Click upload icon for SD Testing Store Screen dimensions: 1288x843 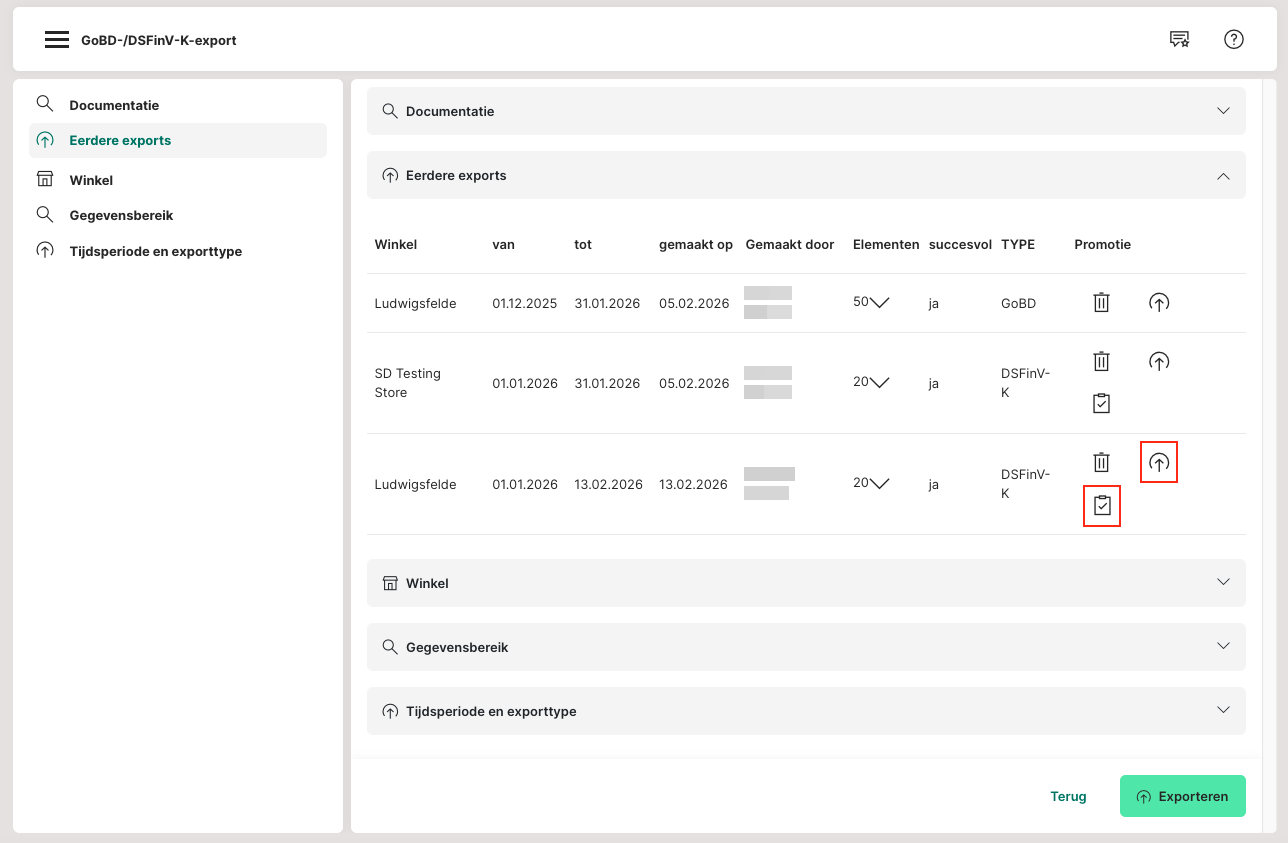coord(1158,361)
